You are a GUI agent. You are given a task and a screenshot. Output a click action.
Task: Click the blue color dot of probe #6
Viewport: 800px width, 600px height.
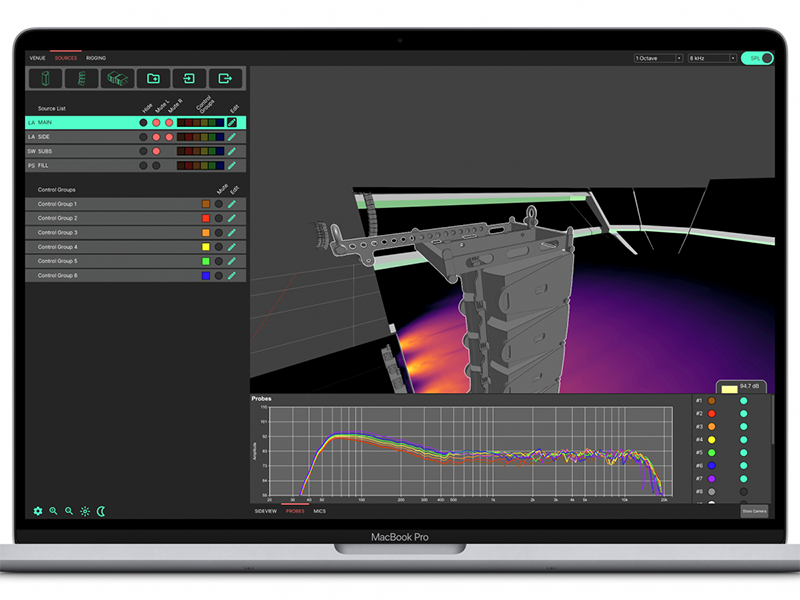pyautogui.click(x=711, y=465)
